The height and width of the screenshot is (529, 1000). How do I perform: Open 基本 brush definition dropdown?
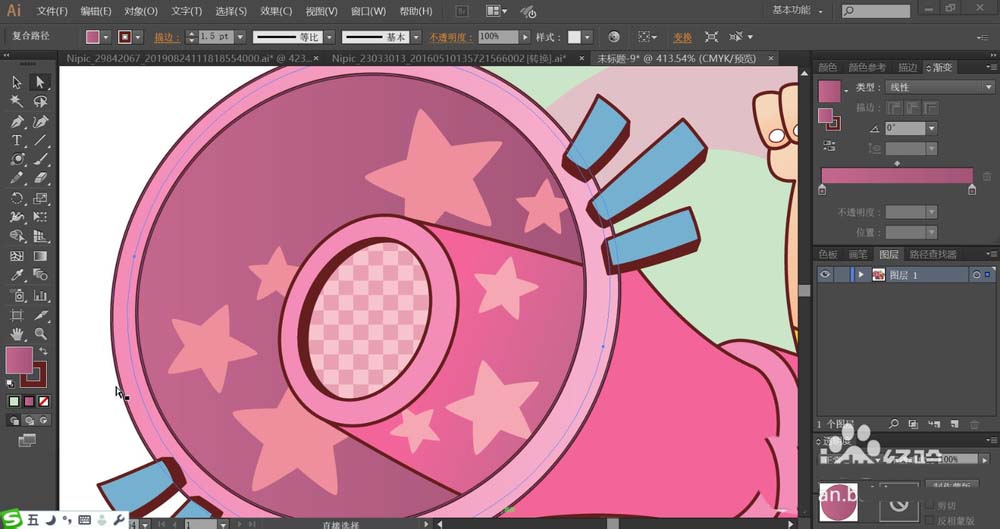tap(416, 37)
